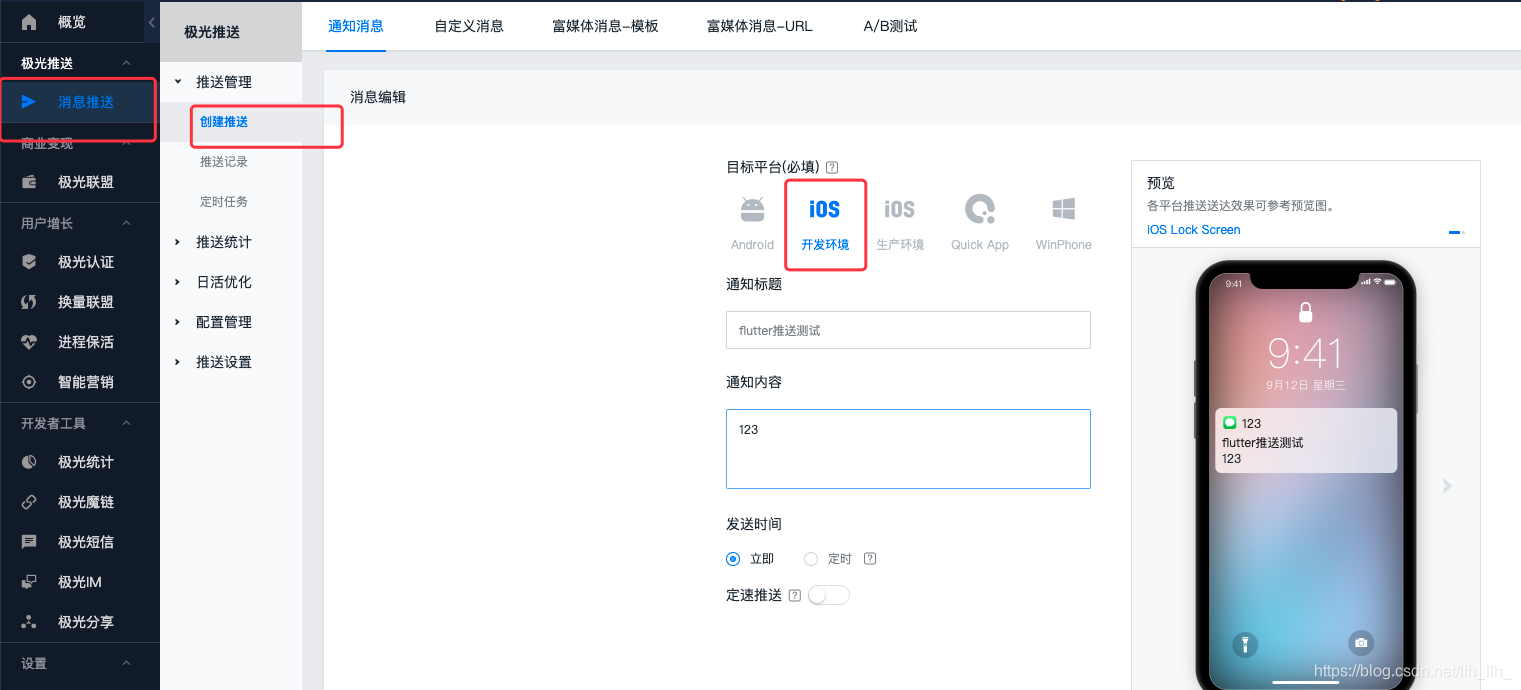This screenshot has height=690, width=1521.
Task: Click the 进程保活 heartbeat icon
Action: [x=29, y=342]
